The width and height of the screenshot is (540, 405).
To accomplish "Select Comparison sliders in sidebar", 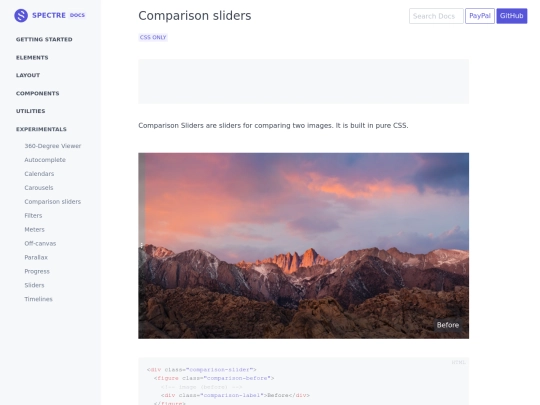I will click(x=53, y=201).
